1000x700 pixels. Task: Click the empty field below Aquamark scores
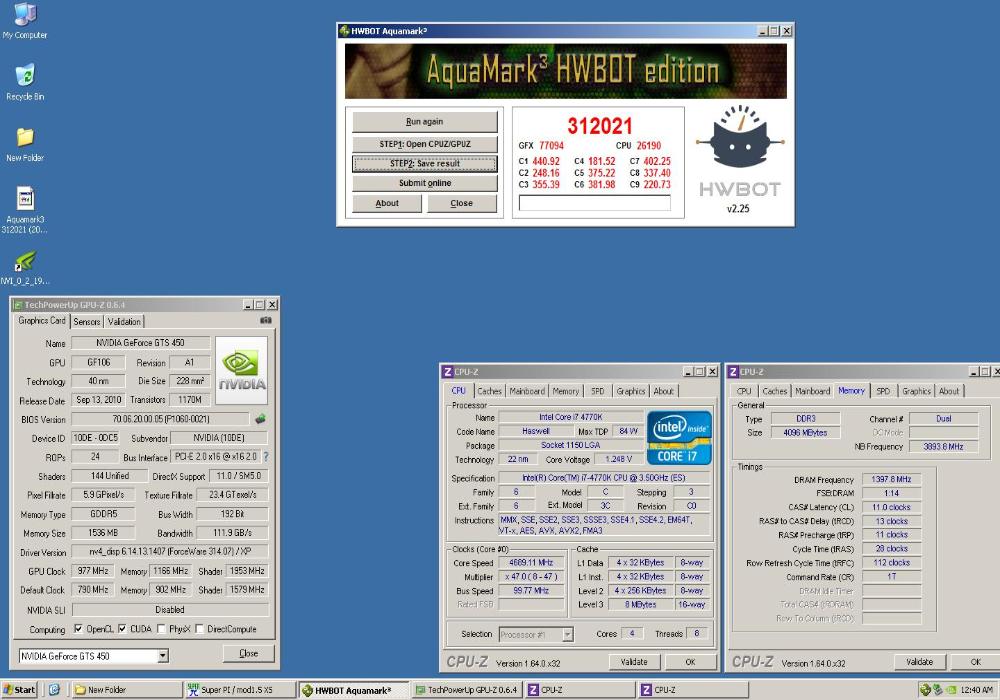click(x=594, y=203)
